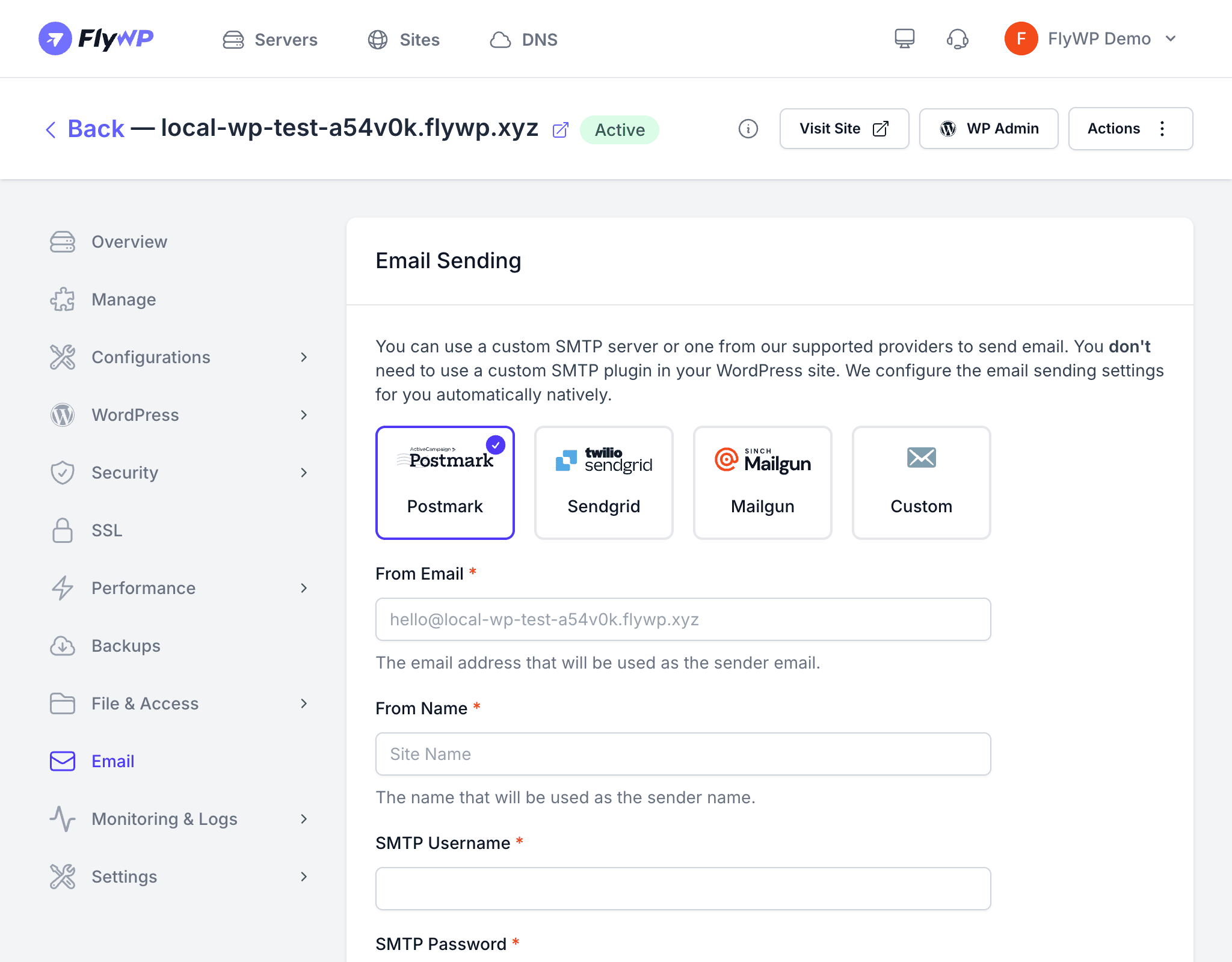
Task: Go back using the Back link
Action: tap(85, 129)
